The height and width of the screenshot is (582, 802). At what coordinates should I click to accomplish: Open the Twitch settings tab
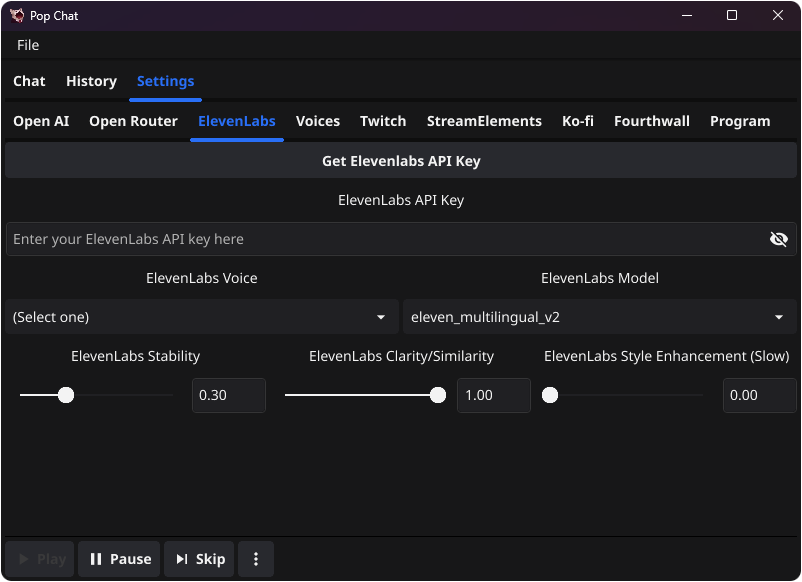(x=382, y=120)
